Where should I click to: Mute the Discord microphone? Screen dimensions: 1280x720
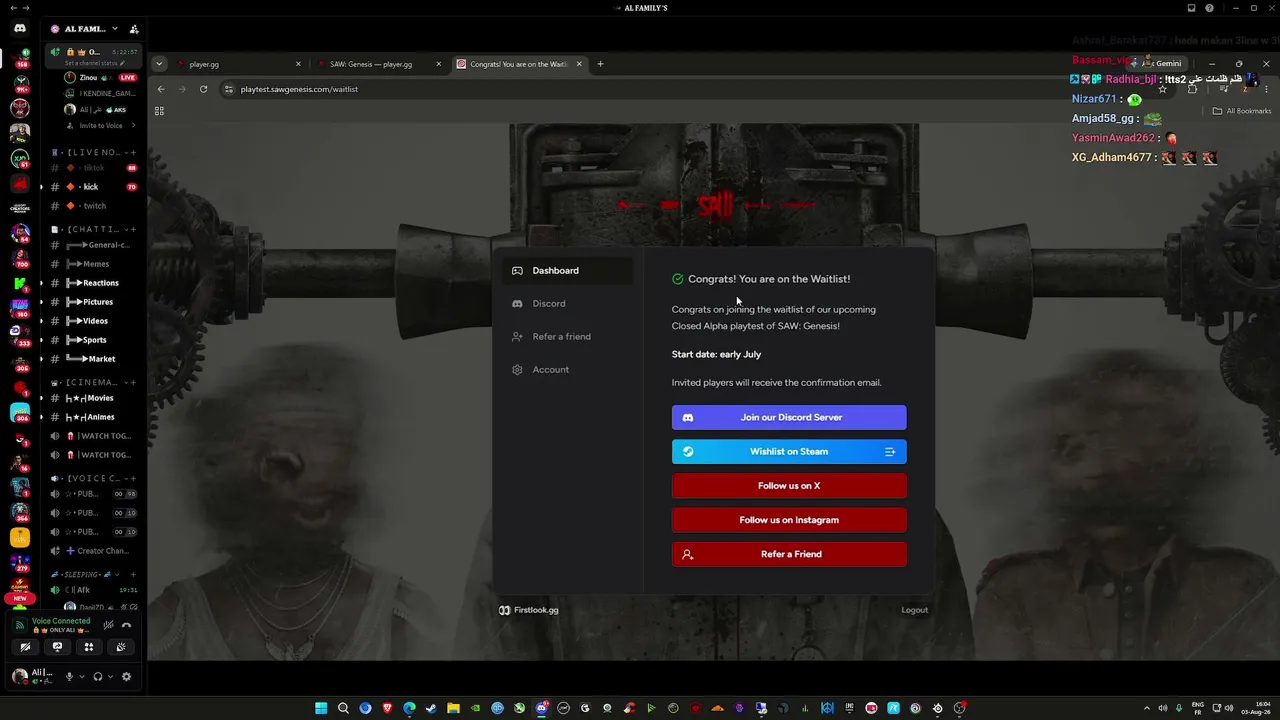pos(70,676)
